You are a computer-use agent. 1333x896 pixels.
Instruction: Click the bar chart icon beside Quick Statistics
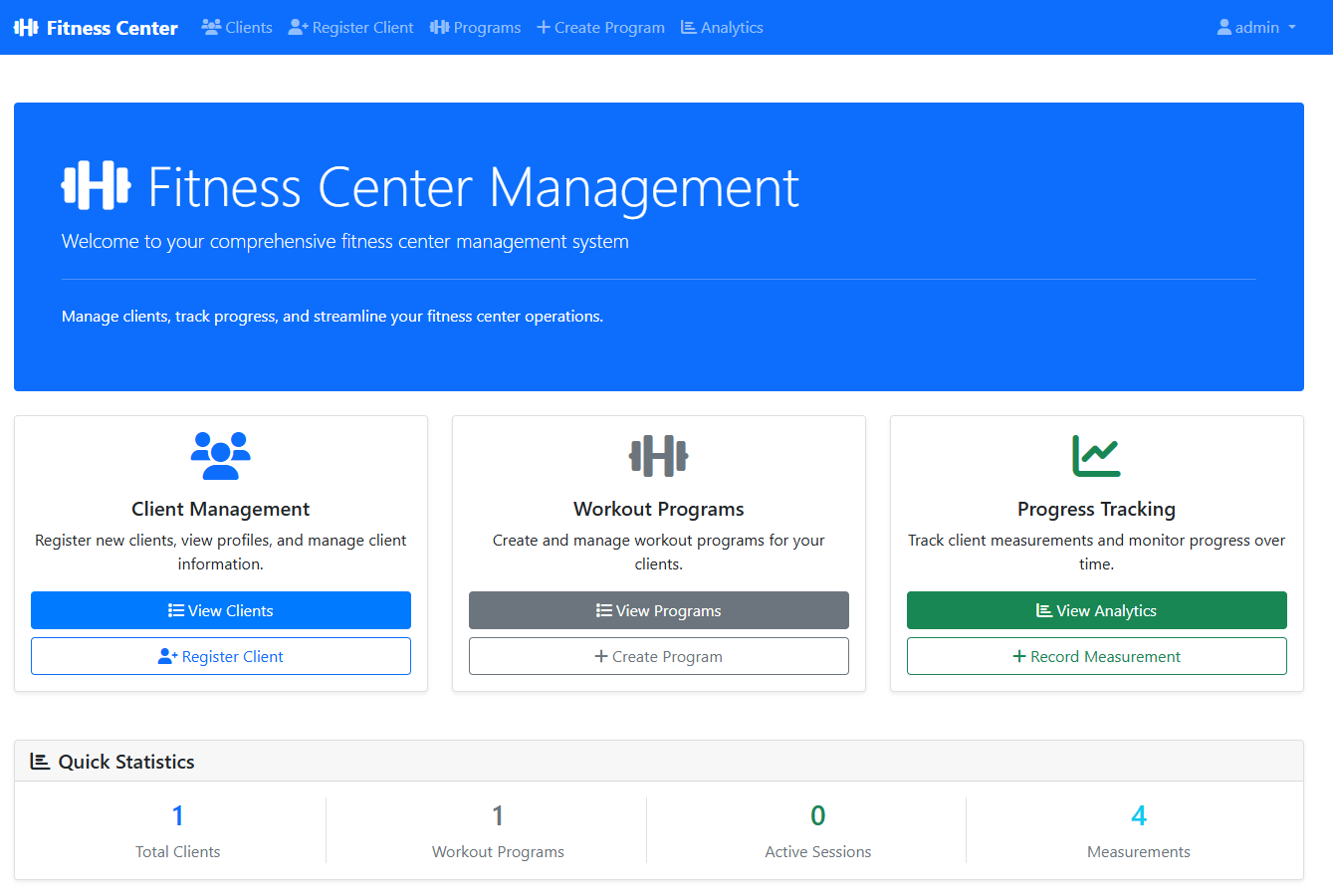click(x=40, y=762)
